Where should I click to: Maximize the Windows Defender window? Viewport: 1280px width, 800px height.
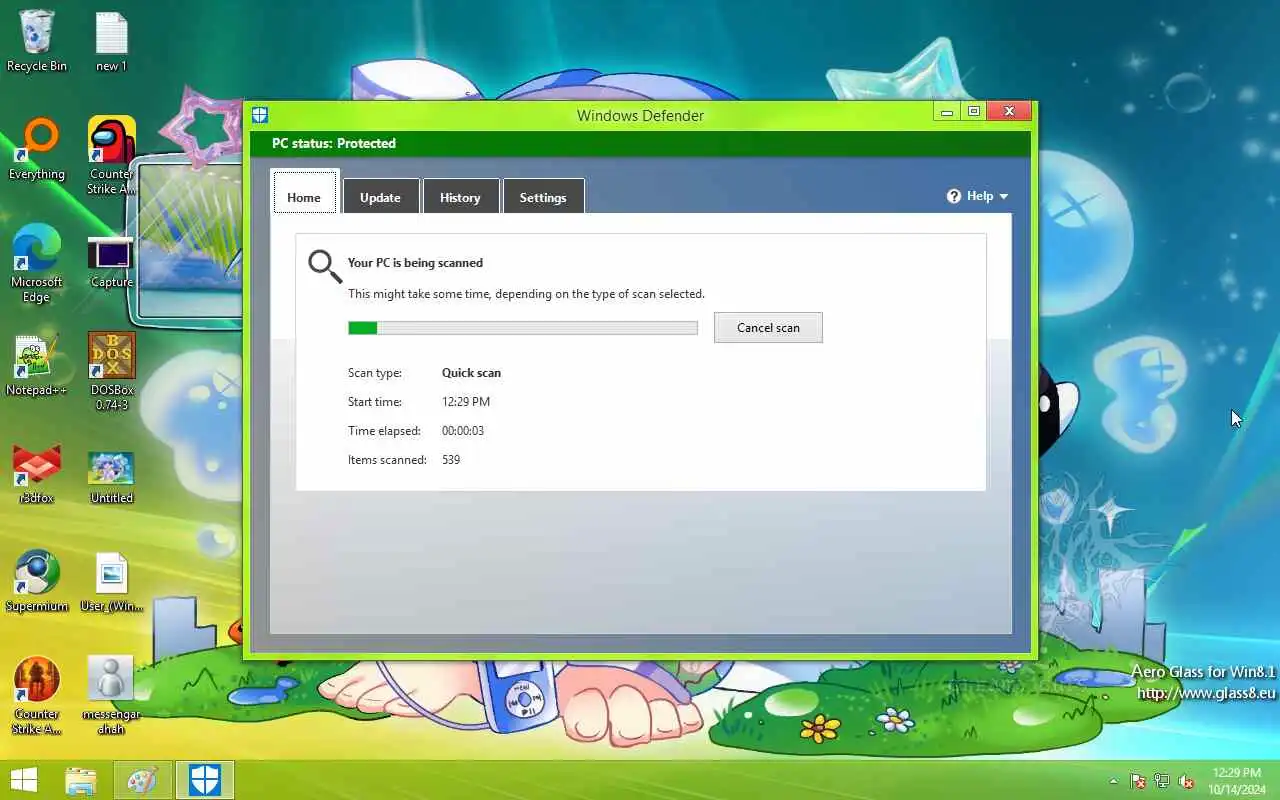973,112
